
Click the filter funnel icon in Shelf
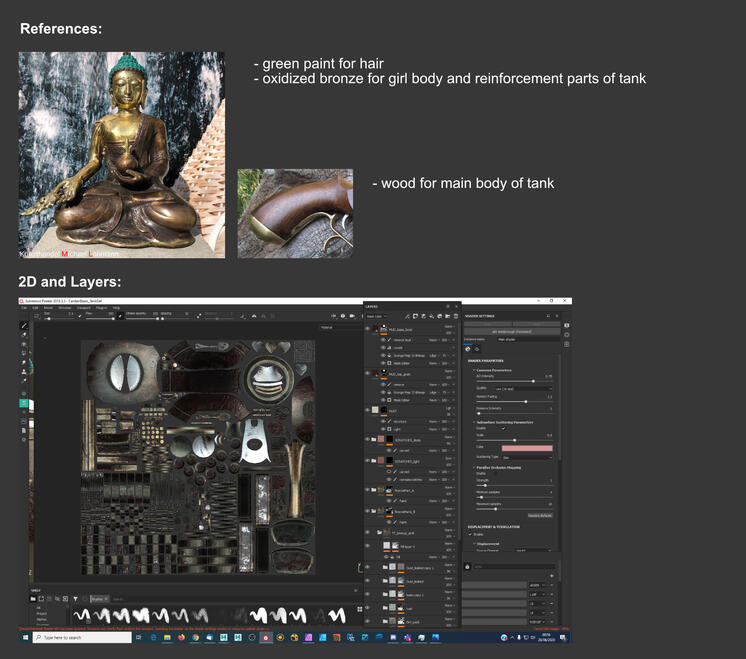[x=75, y=598]
